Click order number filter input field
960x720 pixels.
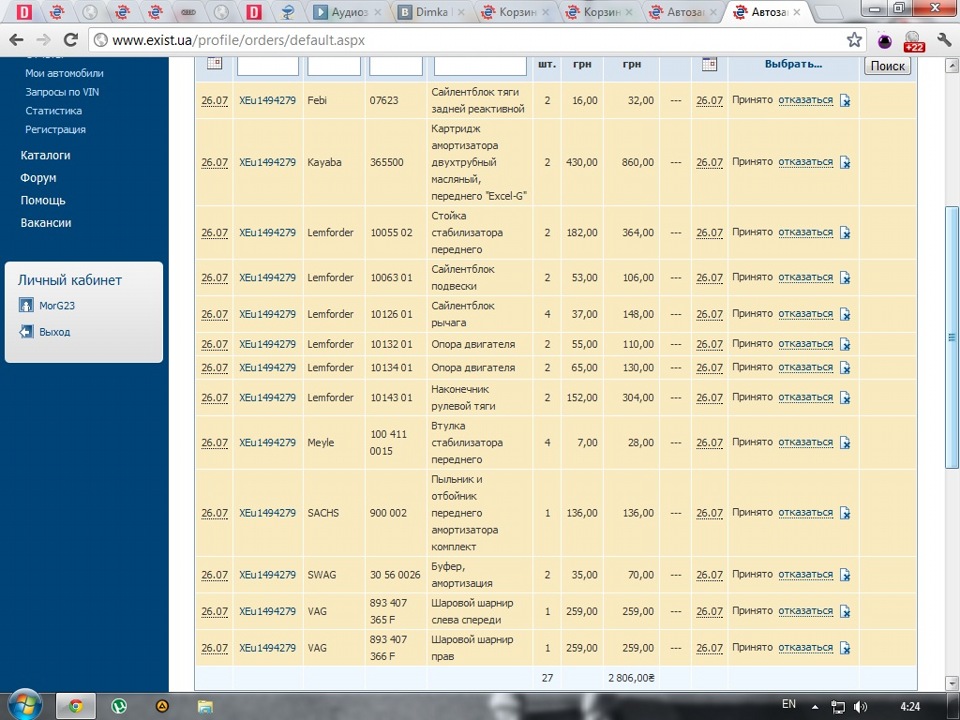pyautogui.click(x=268, y=65)
